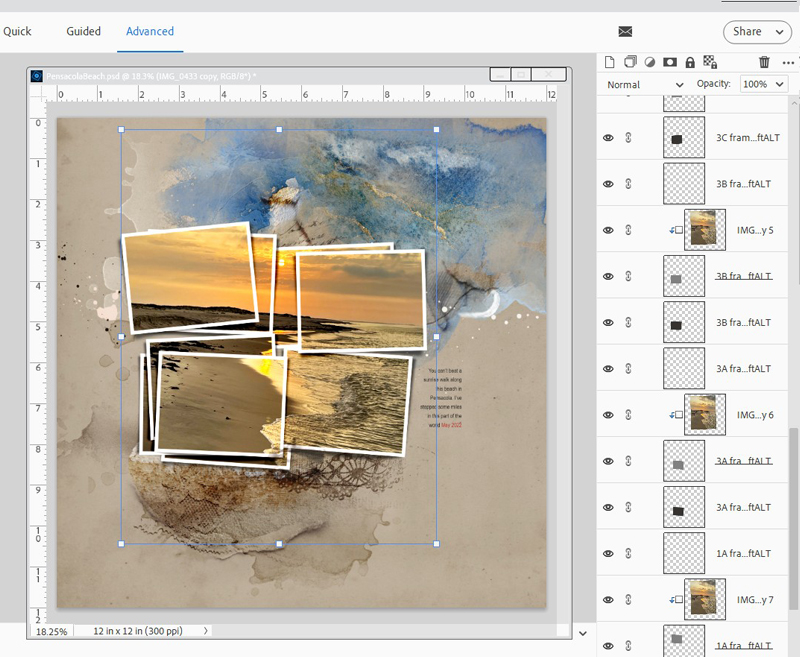Select the Advanced mode tab
The image size is (800, 657).
click(150, 32)
